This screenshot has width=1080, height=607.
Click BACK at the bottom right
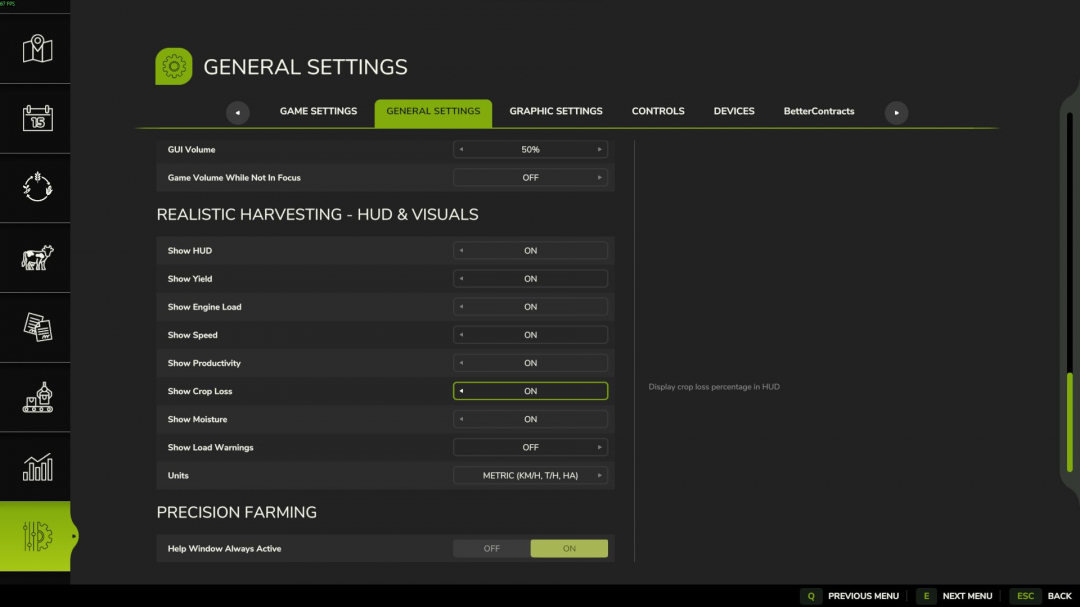coord(1059,595)
